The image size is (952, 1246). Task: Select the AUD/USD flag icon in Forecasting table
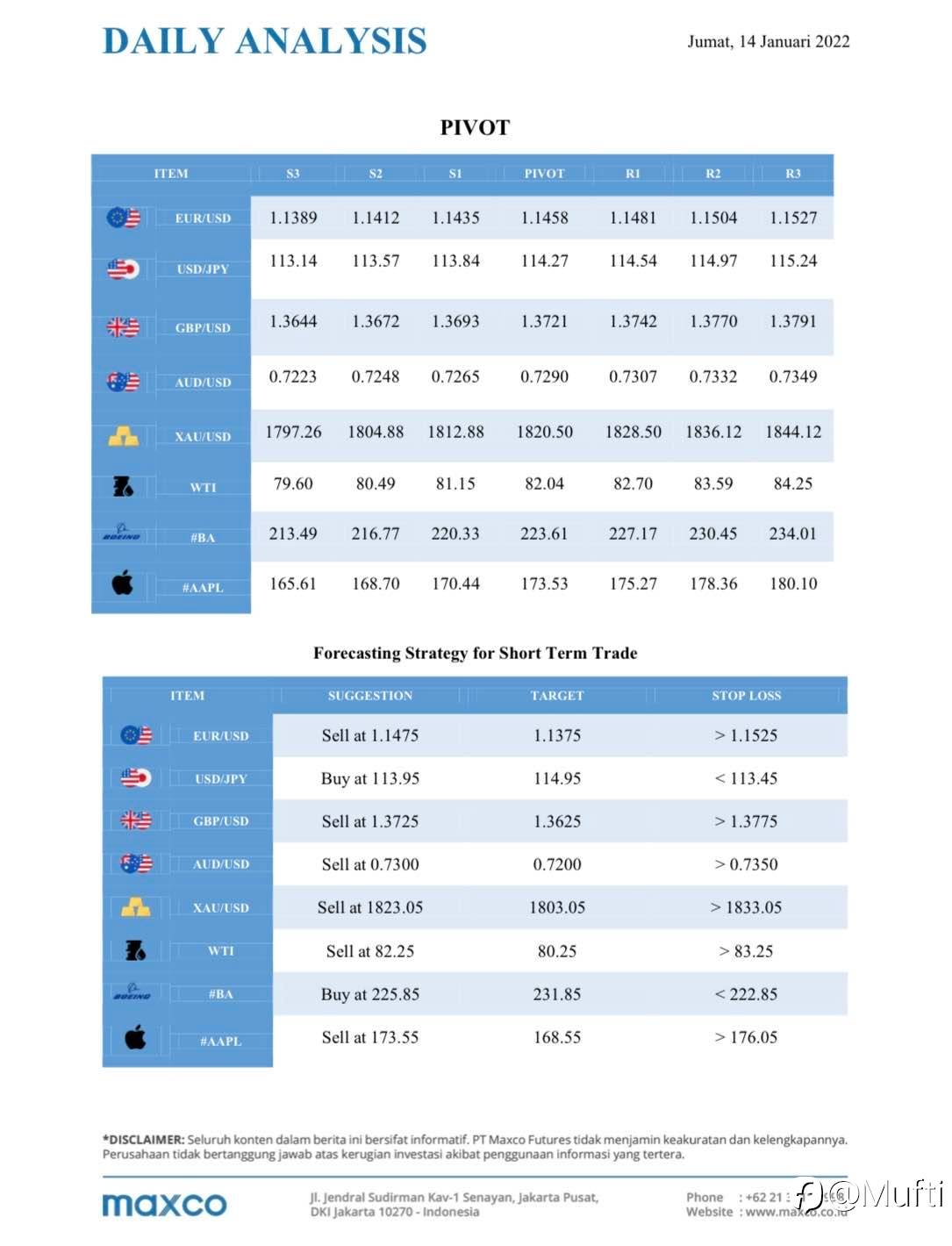coord(136,863)
